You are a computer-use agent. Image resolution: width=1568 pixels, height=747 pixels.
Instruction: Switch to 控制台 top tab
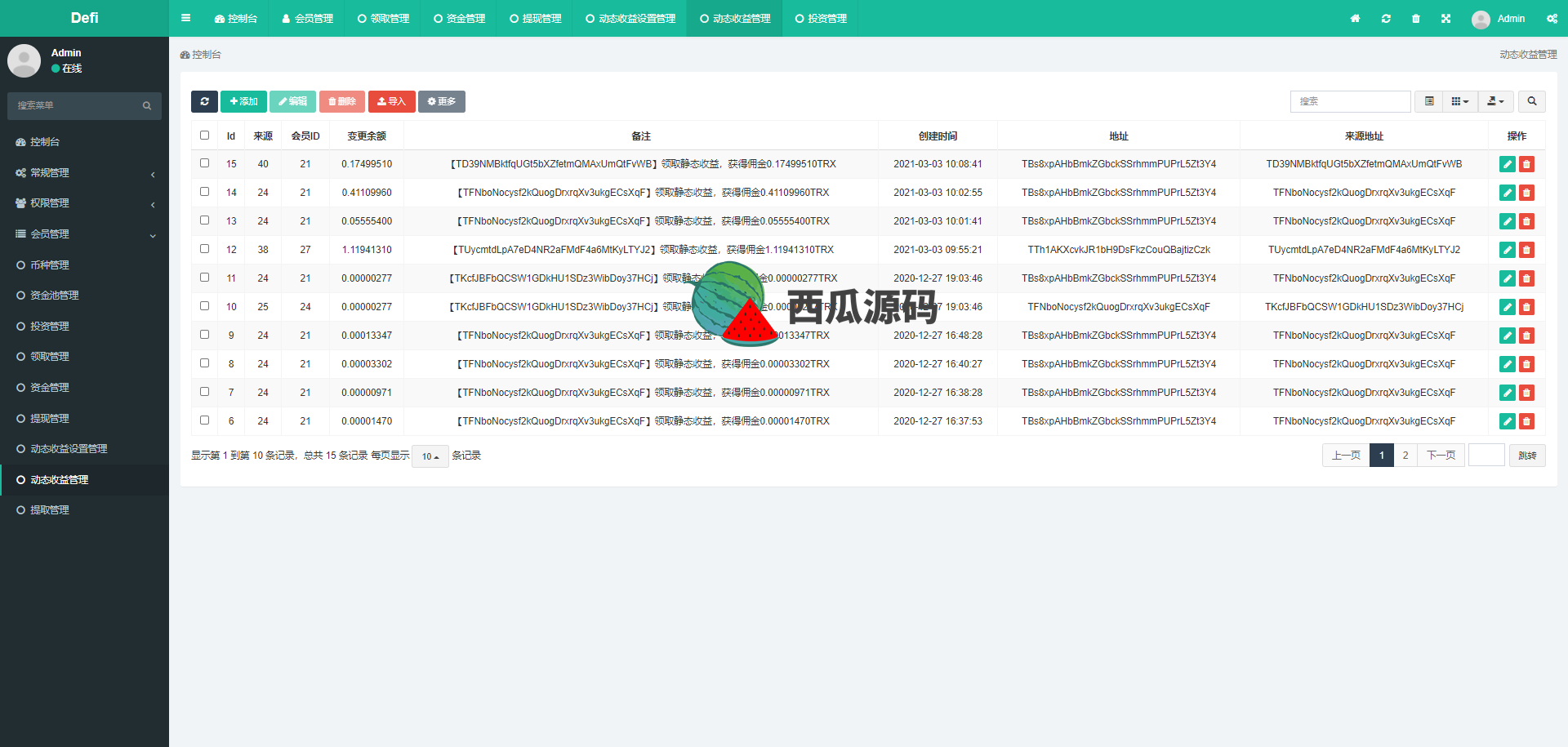236,18
